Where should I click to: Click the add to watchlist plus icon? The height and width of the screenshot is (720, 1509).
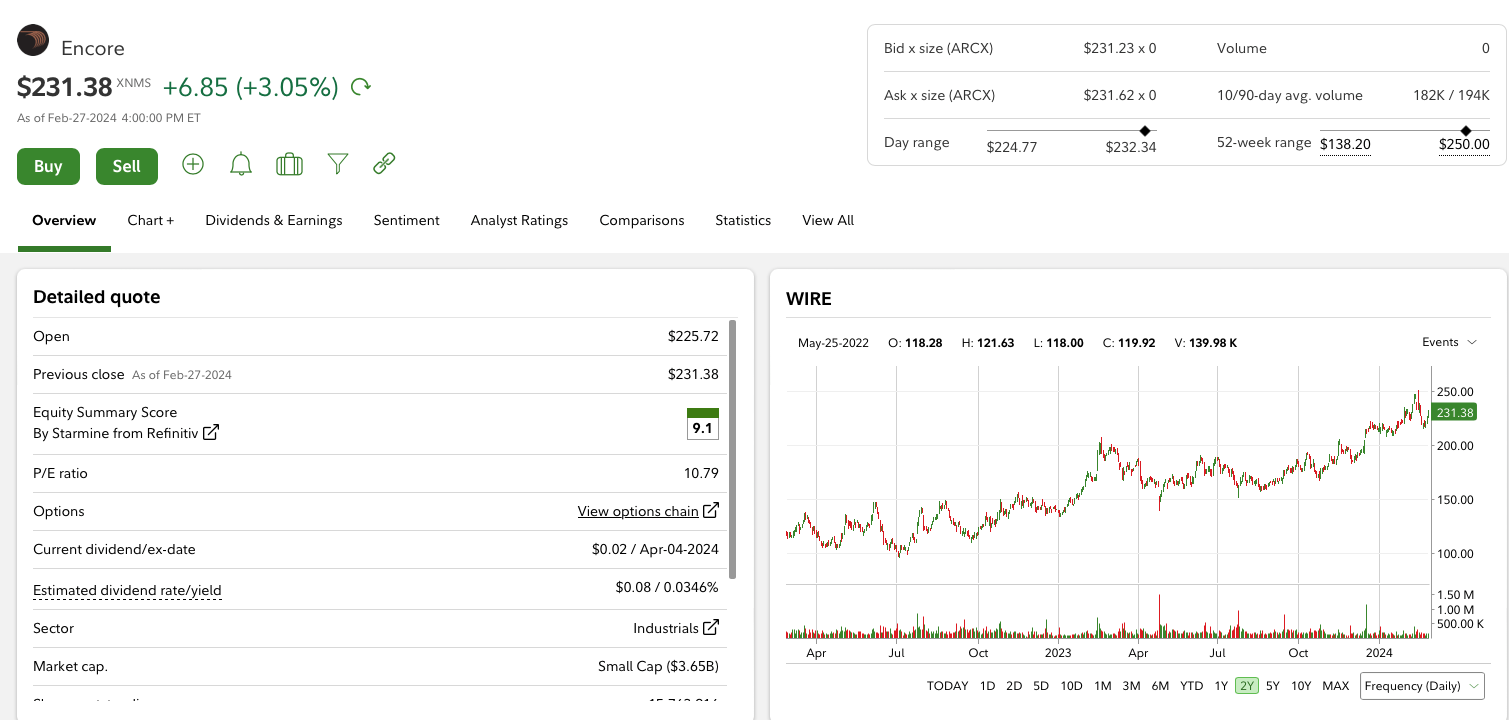(193, 164)
